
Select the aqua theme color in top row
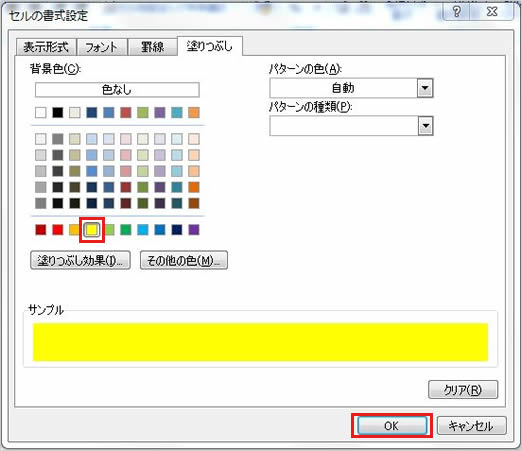[x=177, y=113]
